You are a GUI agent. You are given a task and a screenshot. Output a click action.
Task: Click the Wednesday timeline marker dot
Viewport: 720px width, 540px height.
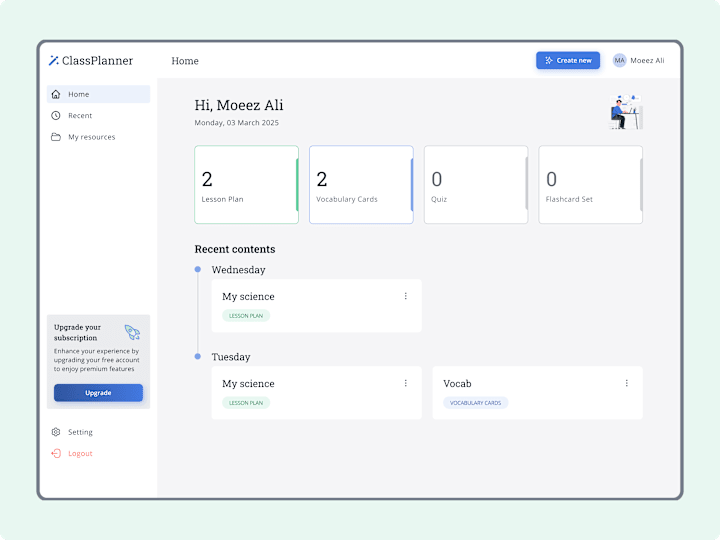(x=198, y=270)
